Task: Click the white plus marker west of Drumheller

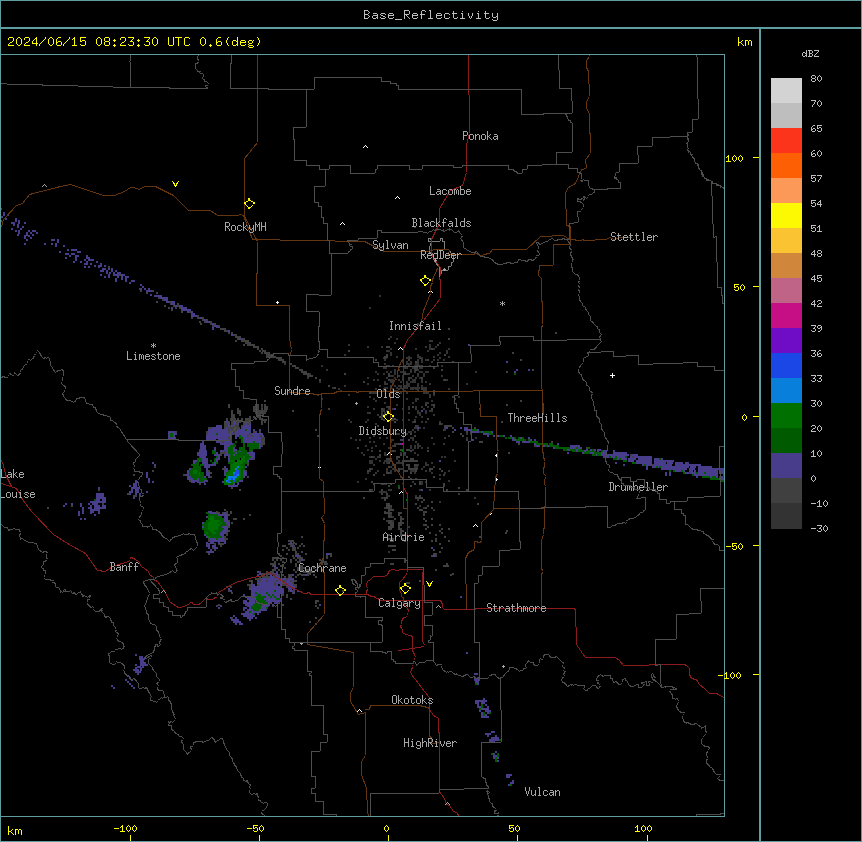Action: 612,375
